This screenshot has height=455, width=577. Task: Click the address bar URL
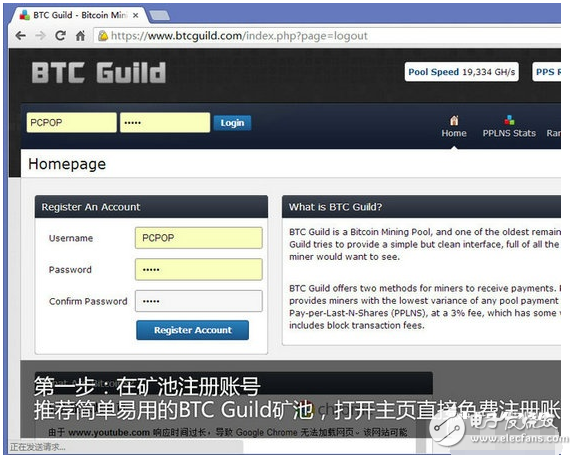pos(239,36)
